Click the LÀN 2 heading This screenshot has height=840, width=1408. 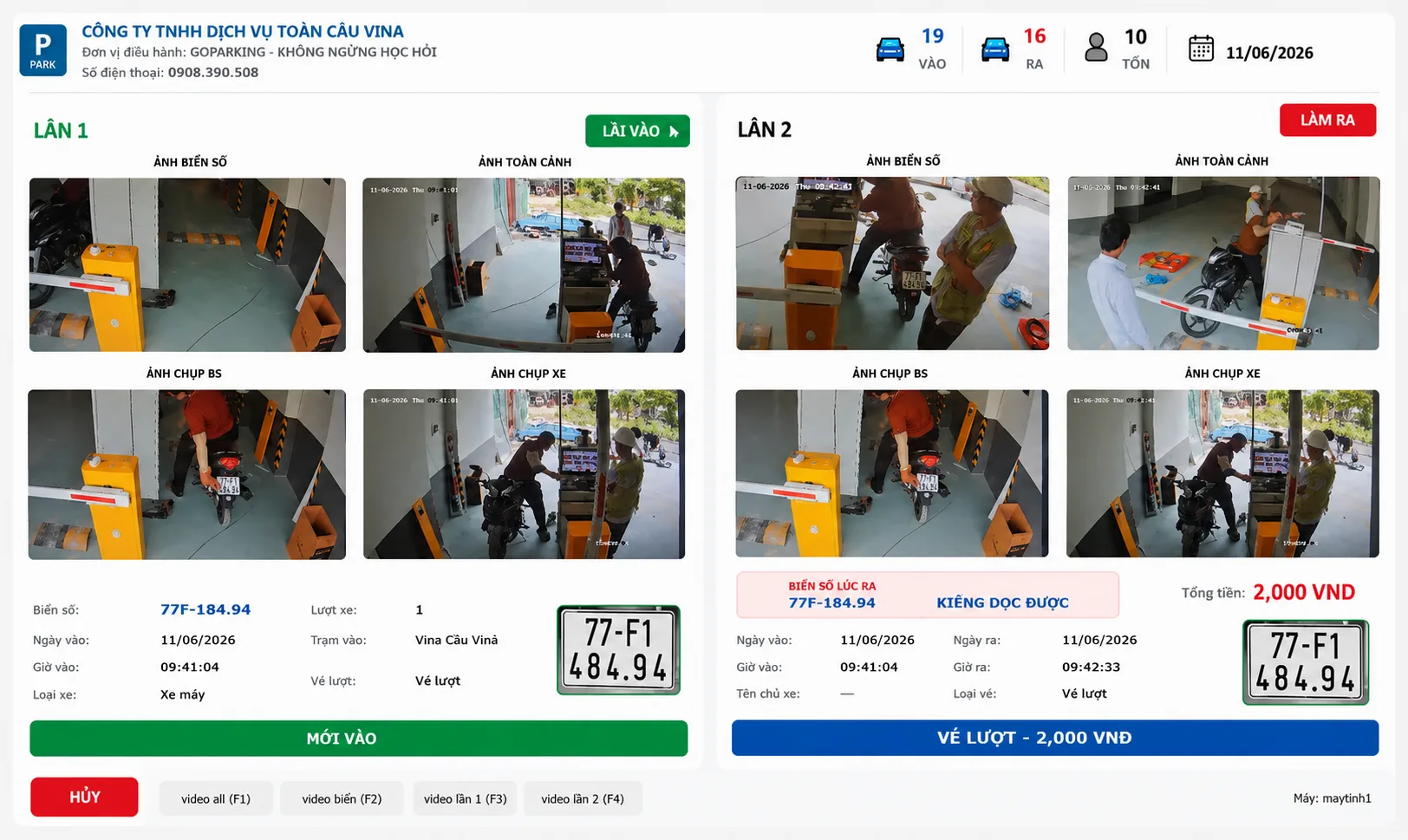point(765,130)
